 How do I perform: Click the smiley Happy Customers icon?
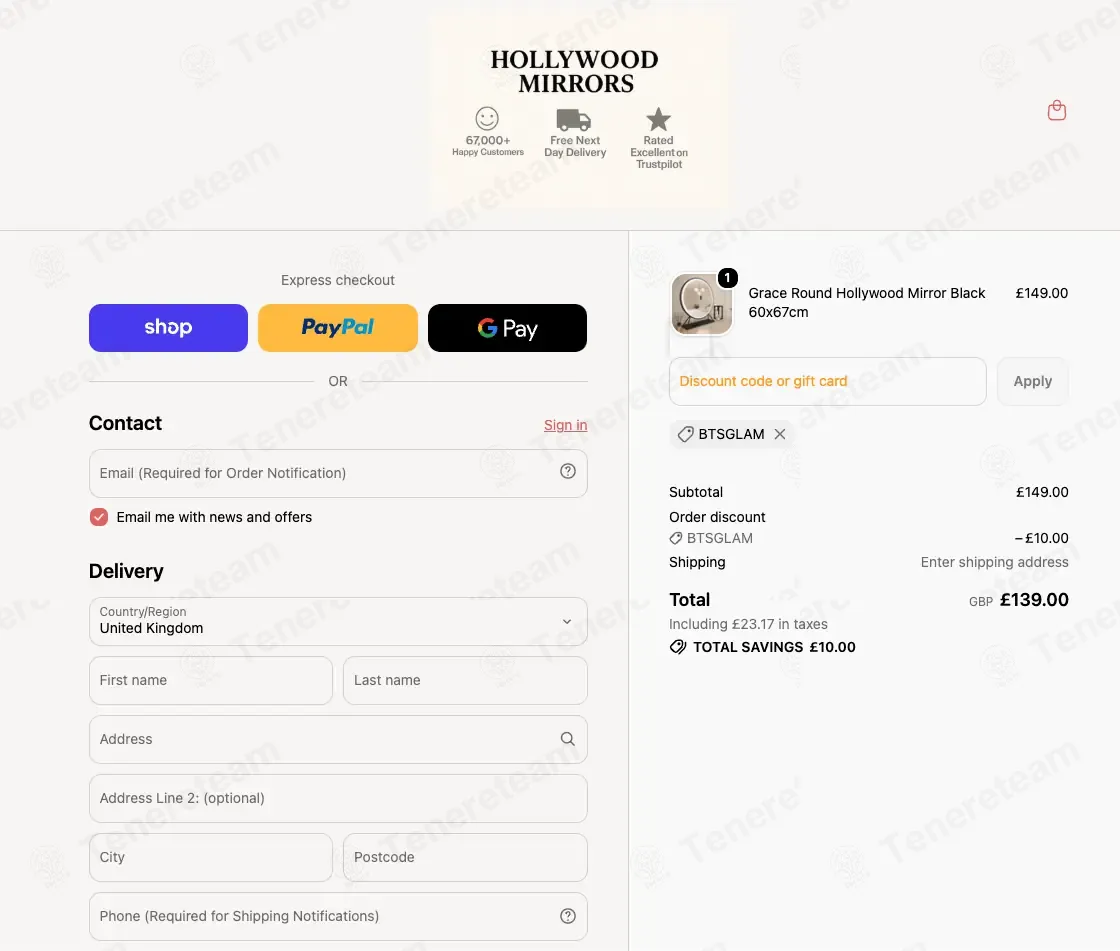(487, 118)
